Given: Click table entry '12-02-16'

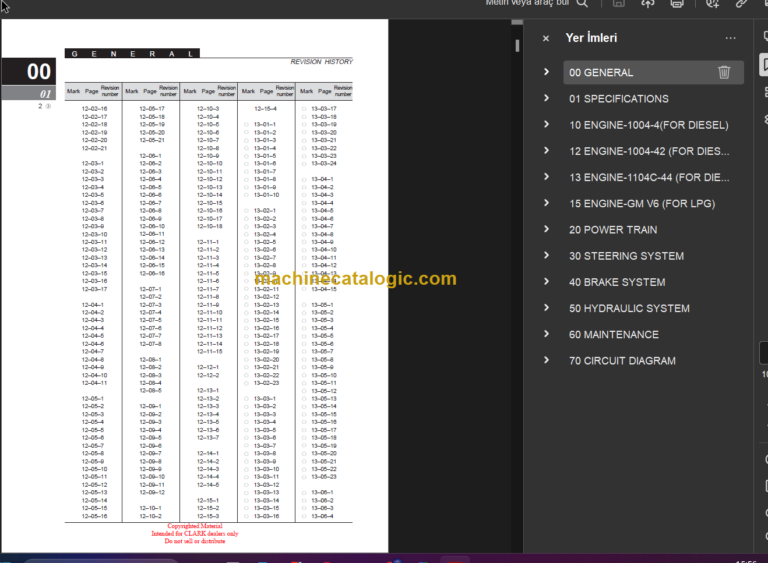Looking at the screenshot, I should coord(94,109).
